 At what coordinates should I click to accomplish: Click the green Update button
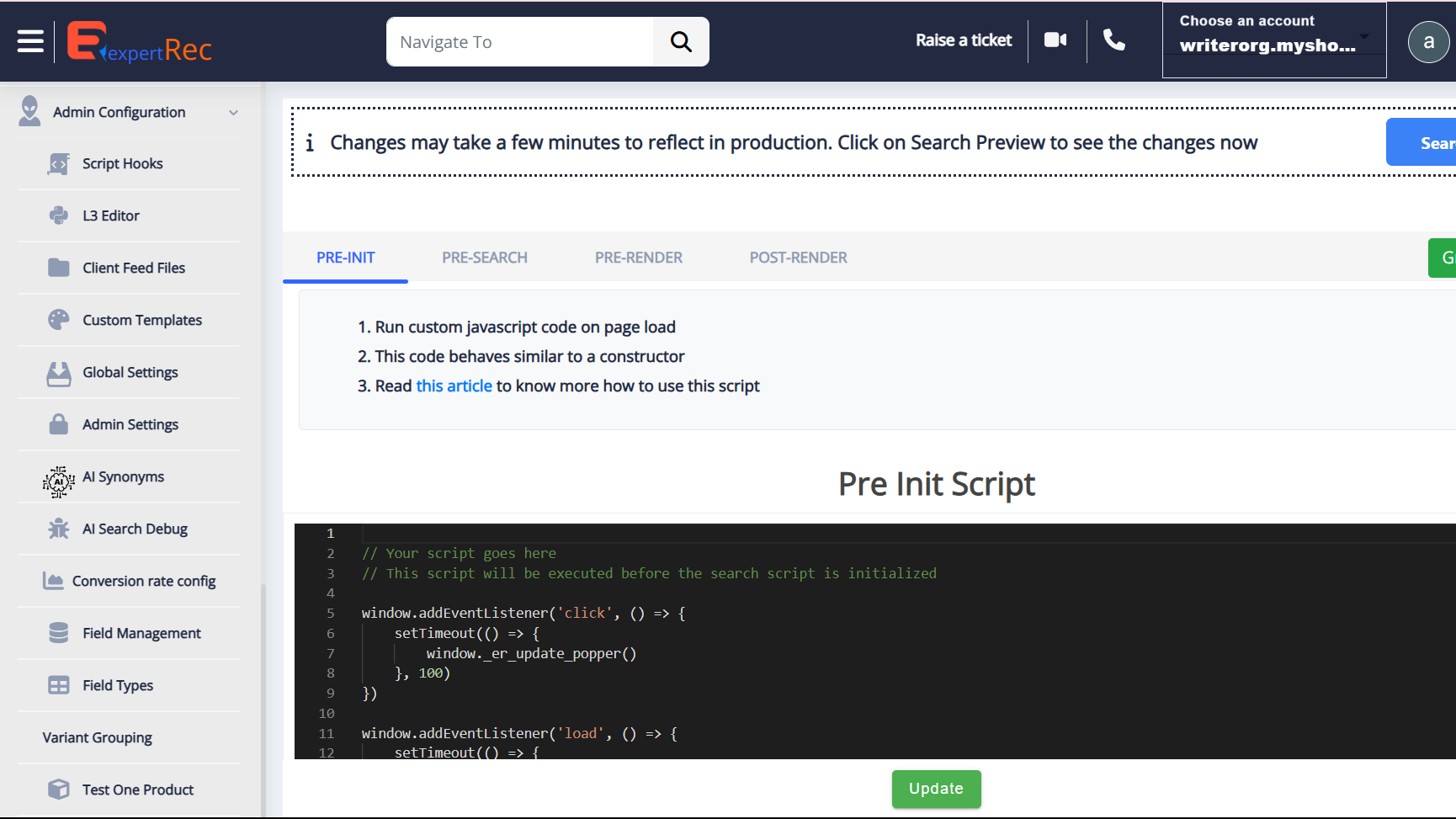(x=936, y=789)
